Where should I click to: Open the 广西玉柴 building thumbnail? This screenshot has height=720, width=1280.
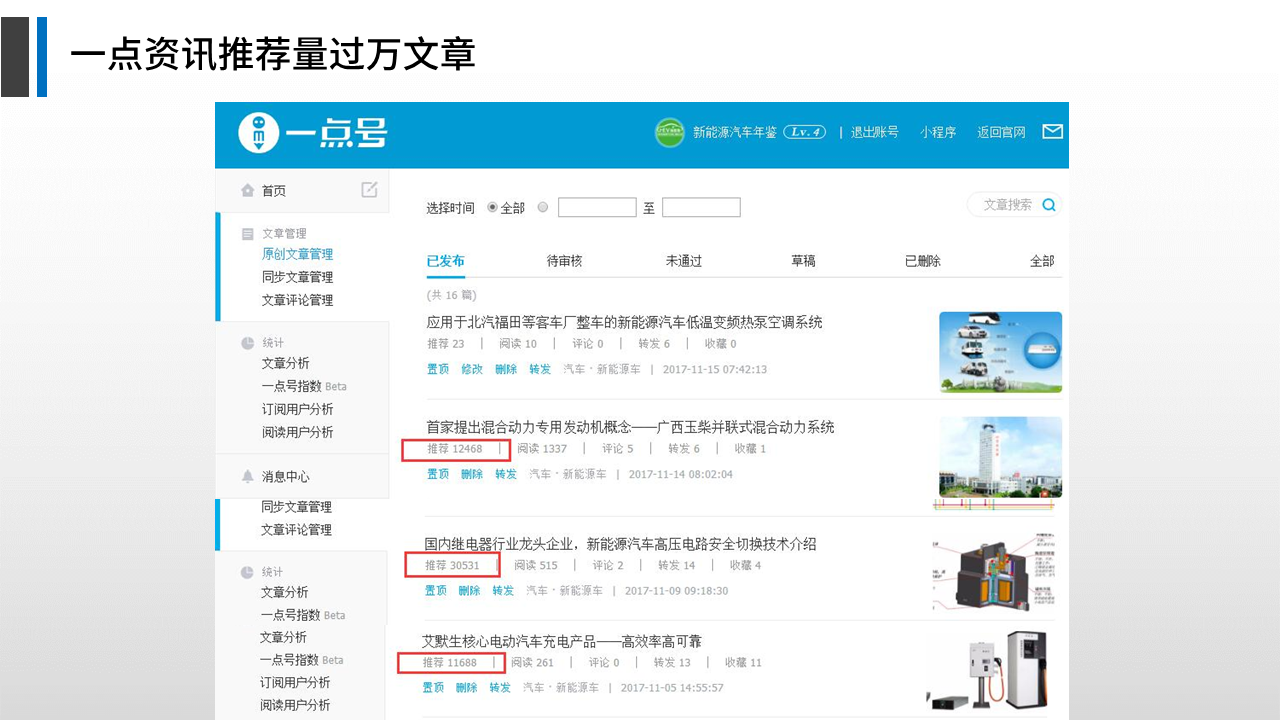1000,459
